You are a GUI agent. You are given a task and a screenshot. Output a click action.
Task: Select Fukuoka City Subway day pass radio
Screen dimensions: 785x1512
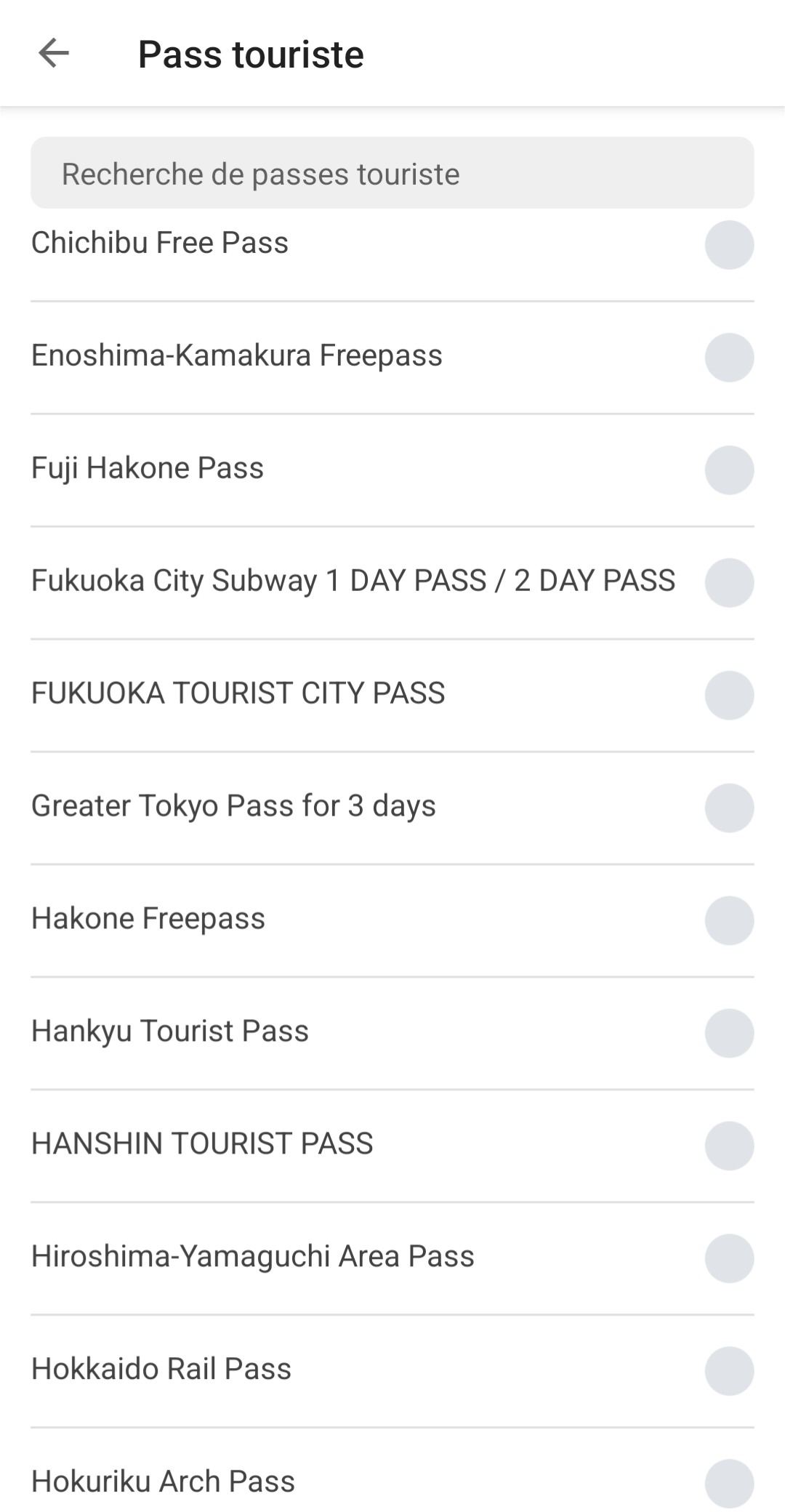pos(729,583)
